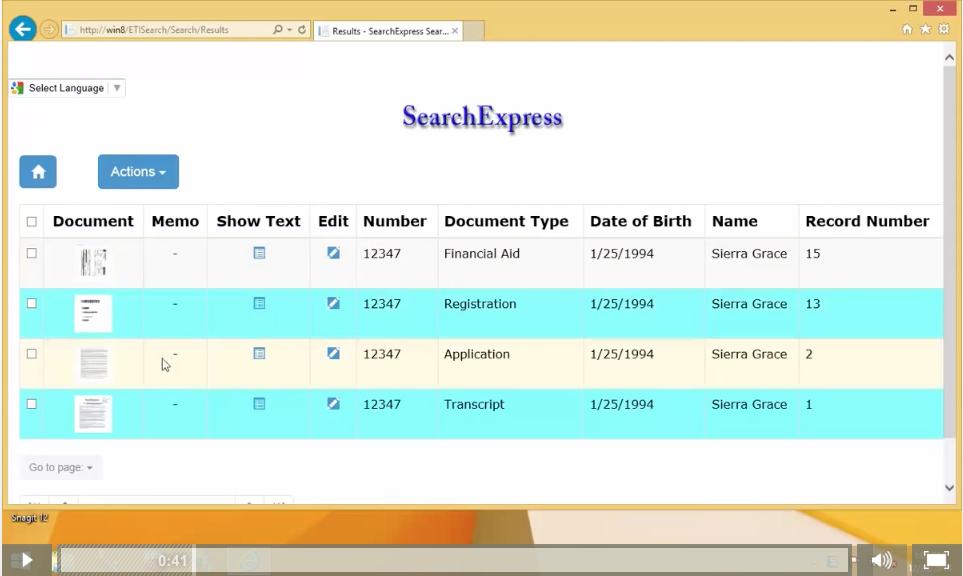Click the blue Home icon button
Screen dimensions: 963x576
pos(38,171)
